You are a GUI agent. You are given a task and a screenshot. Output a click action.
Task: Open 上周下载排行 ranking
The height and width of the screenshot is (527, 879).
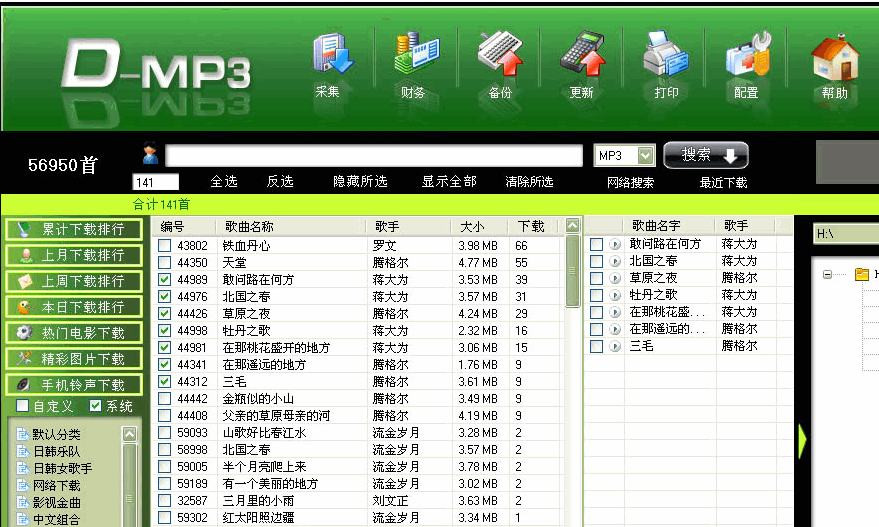73,281
